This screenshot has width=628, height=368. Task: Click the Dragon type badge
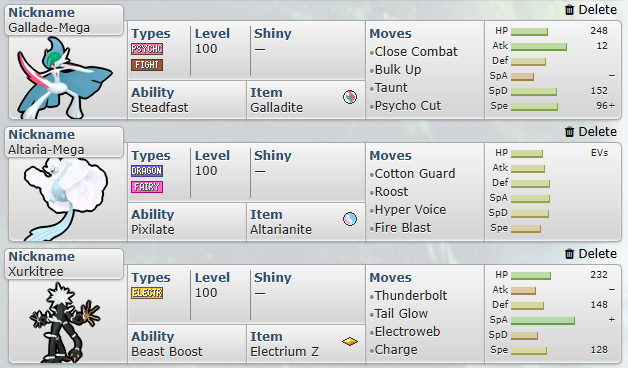(x=147, y=171)
